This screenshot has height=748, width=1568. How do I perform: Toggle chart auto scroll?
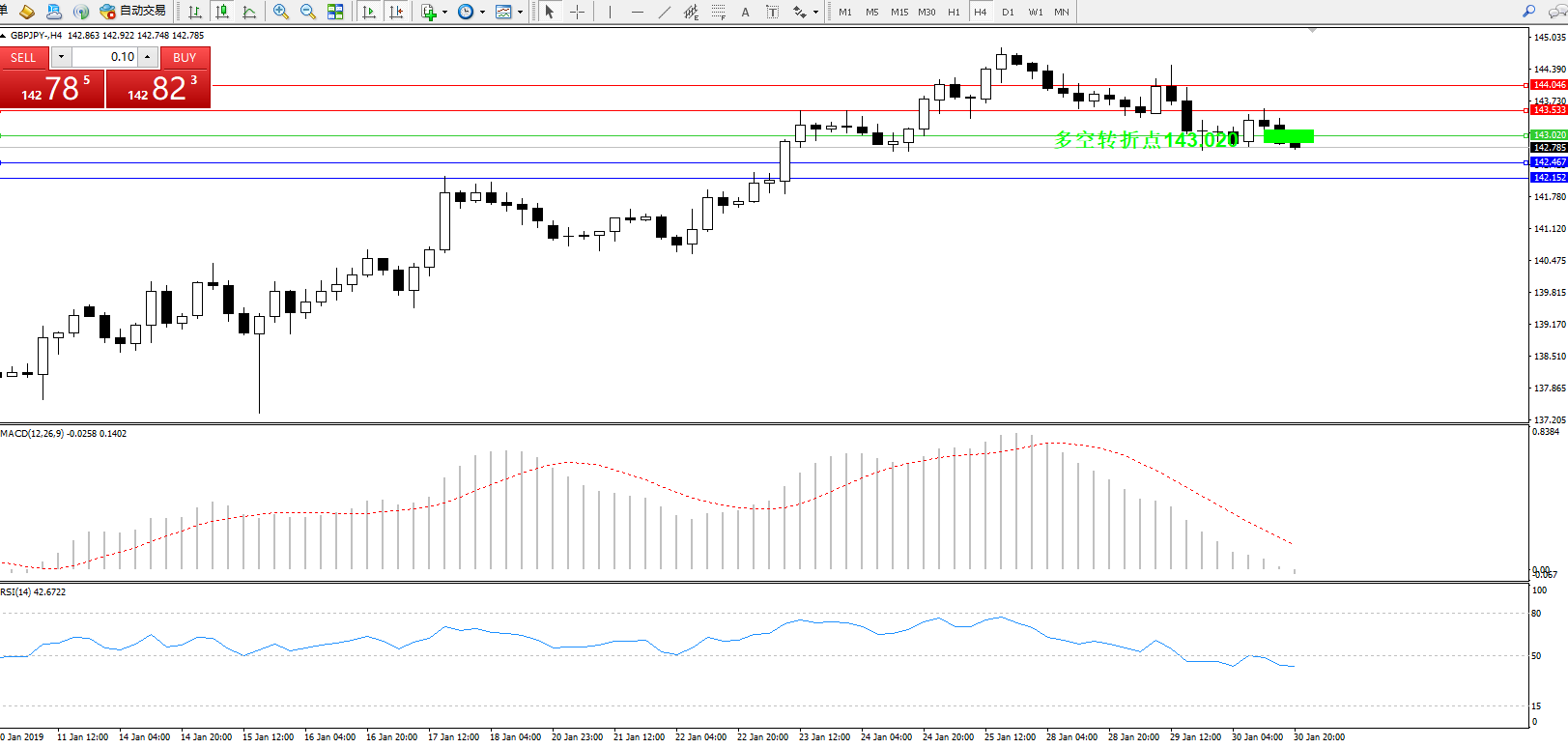pos(369,12)
